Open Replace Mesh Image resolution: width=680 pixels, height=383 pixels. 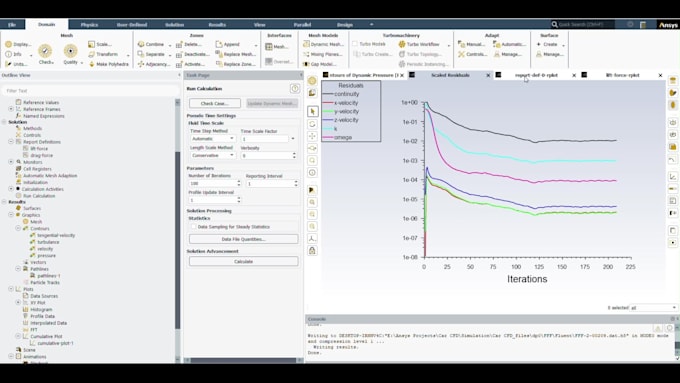pos(235,54)
